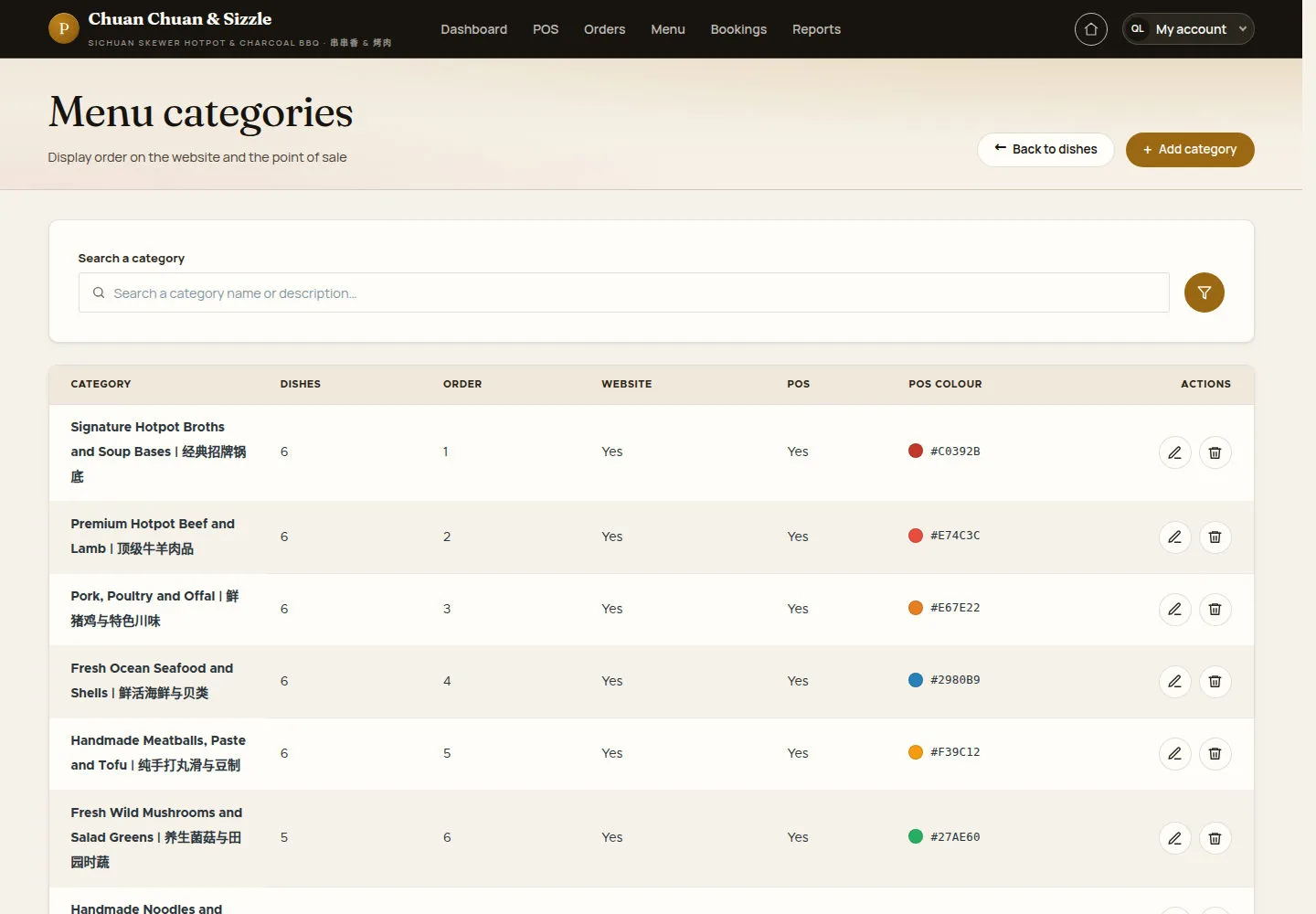
Task: Click the ORDER column header
Action: pyautogui.click(x=462, y=384)
